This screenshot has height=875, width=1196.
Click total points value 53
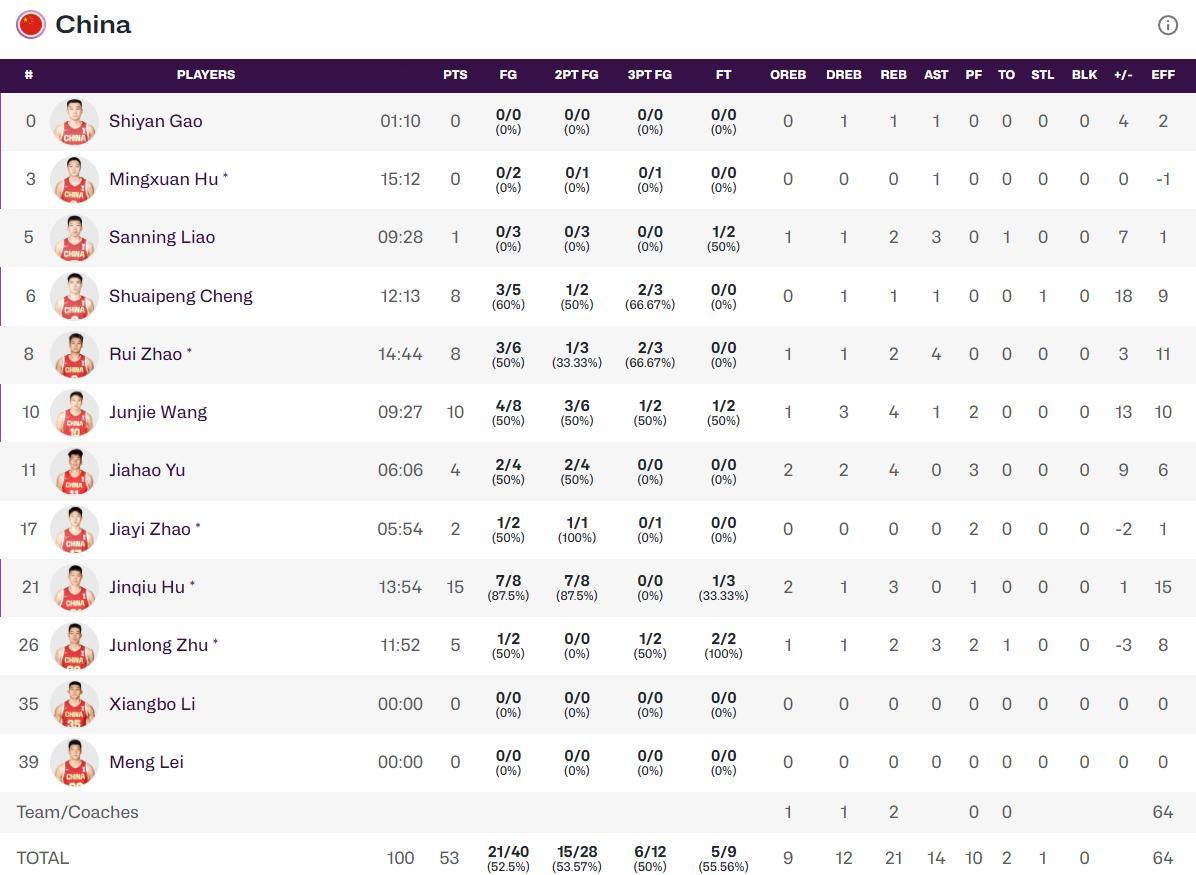(449, 858)
